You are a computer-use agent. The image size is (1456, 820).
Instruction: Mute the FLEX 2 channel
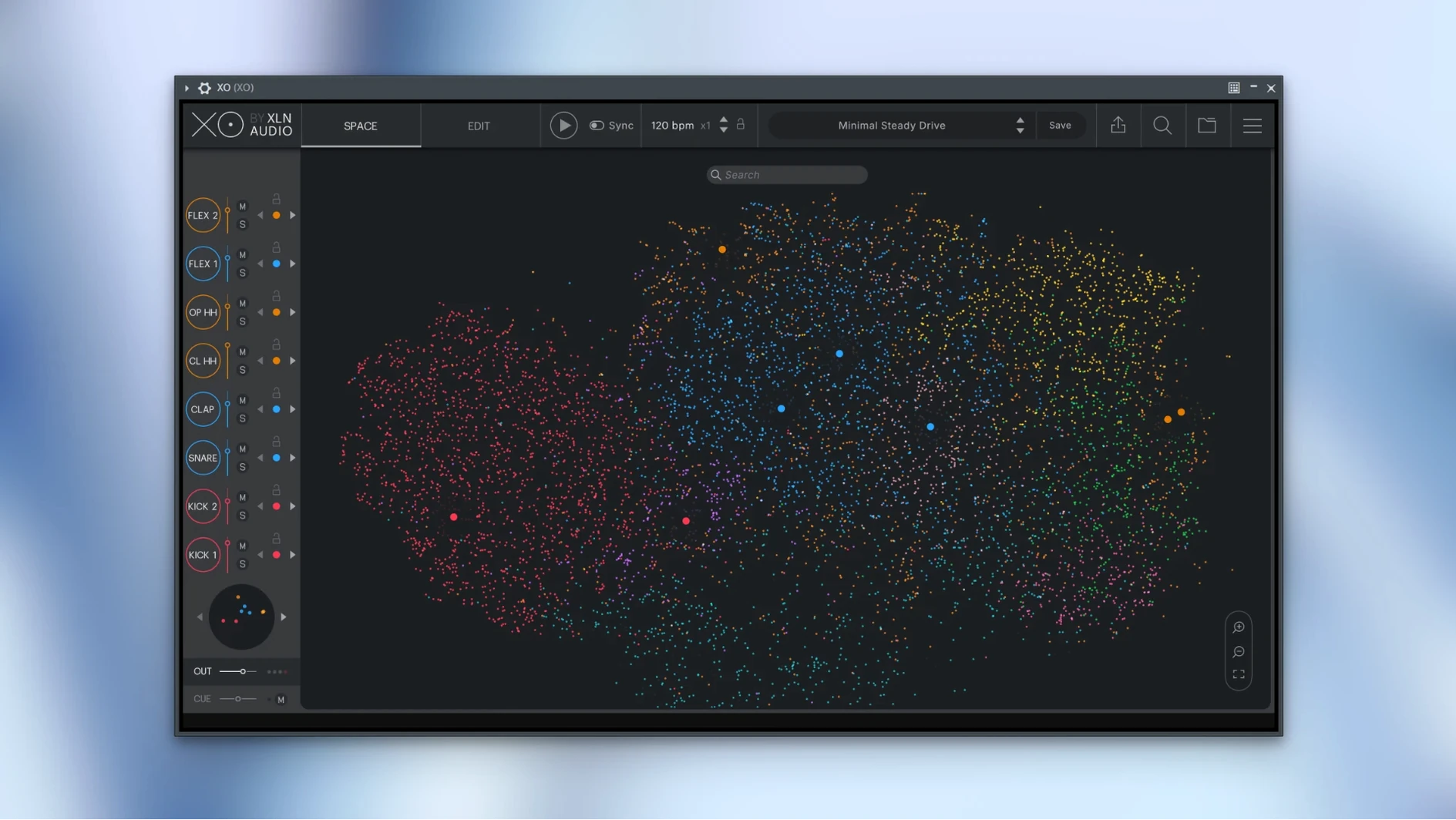point(242,207)
